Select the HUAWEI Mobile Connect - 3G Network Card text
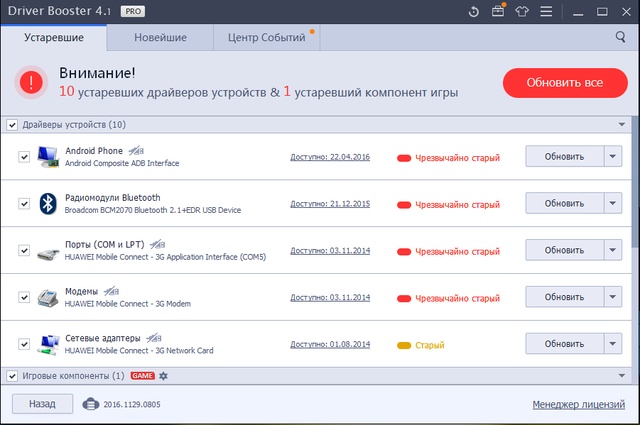Viewport: 640px width, 425px height. point(139,351)
